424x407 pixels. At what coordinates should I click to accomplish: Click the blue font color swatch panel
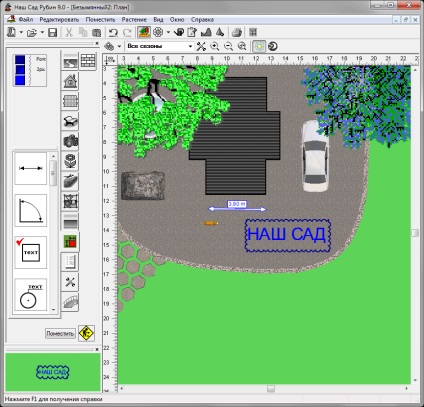[x=30, y=71]
